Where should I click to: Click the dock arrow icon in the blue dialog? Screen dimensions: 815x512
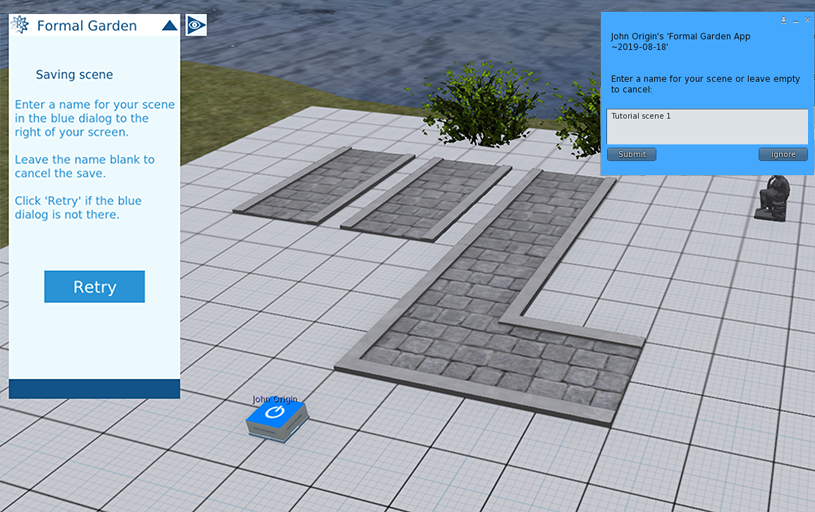783,19
